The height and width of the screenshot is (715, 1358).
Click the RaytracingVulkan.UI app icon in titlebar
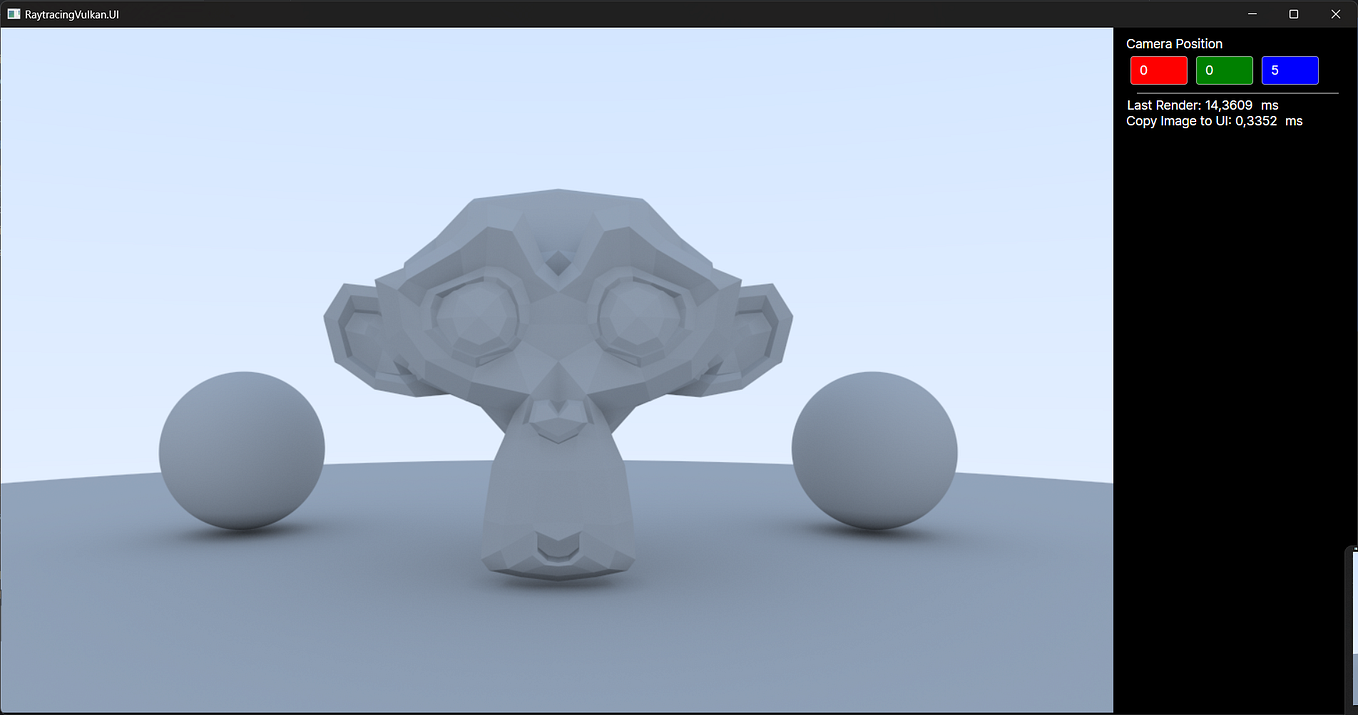pyautogui.click(x=14, y=13)
